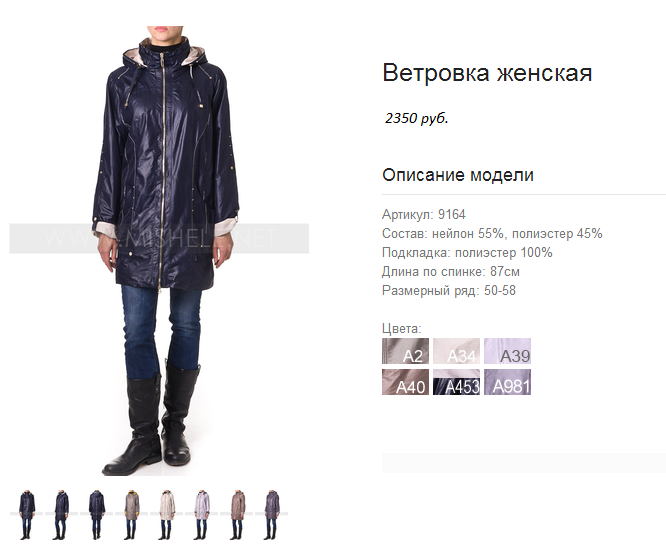
Task: View the navy jacket back-view thumbnail
Action: coord(97,515)
